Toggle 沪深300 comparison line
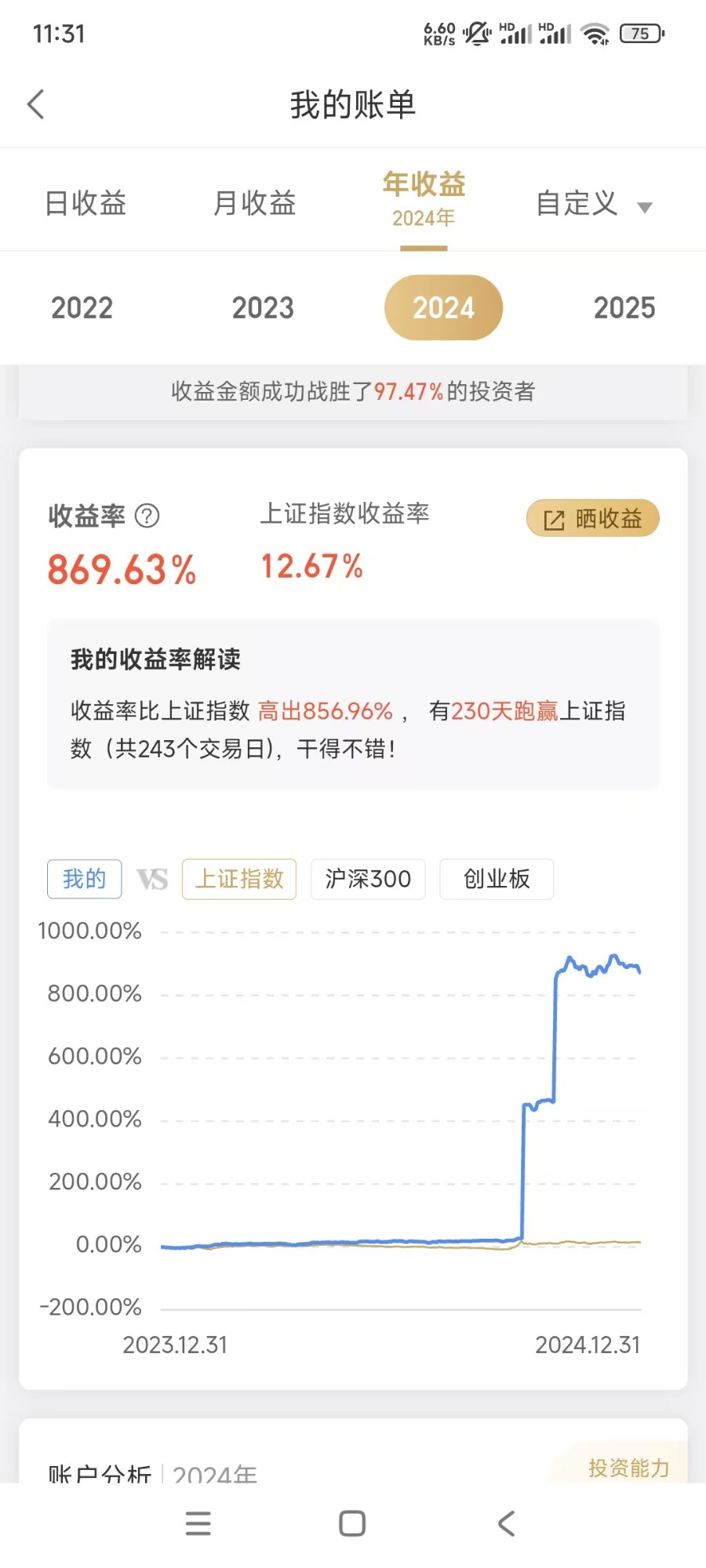The width and height of the screenshot is (706, 1568). (x=368, y=879)
